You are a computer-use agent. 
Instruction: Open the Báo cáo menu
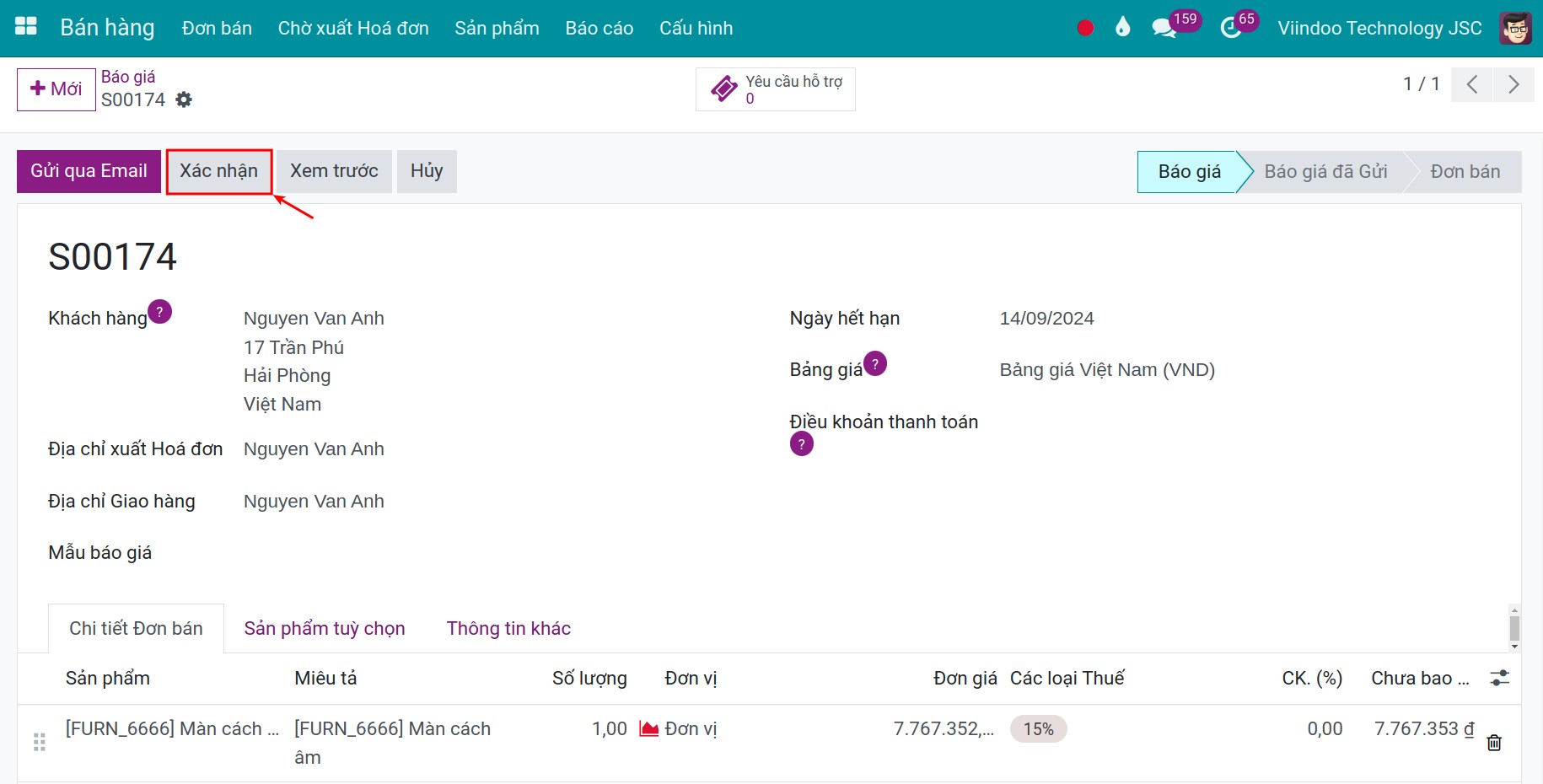pos(599,28)
